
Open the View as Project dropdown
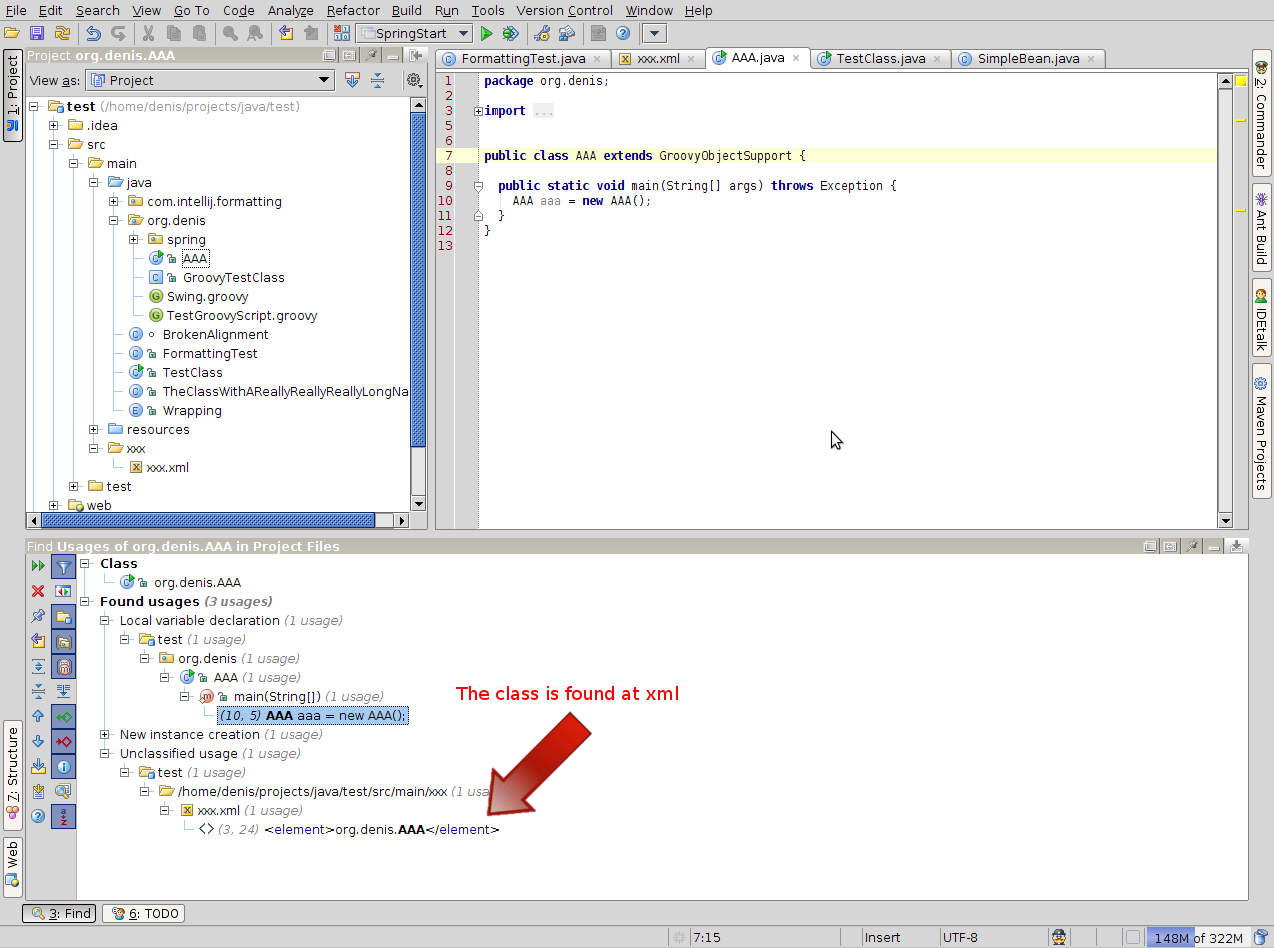click(x=211, y=80)
